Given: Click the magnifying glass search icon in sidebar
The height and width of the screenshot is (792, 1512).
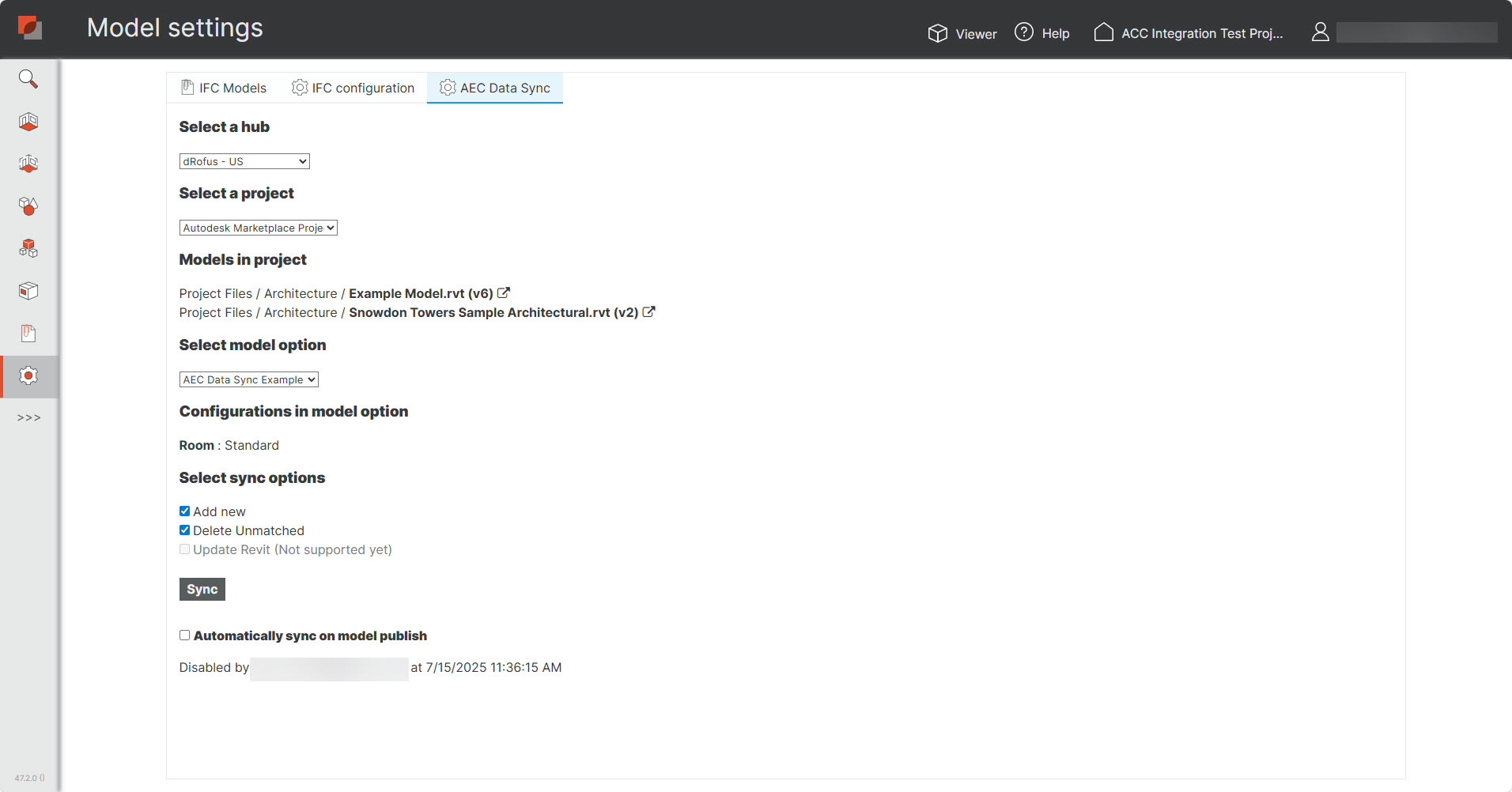Looking at the screenshot, I should tap(28, 79).
